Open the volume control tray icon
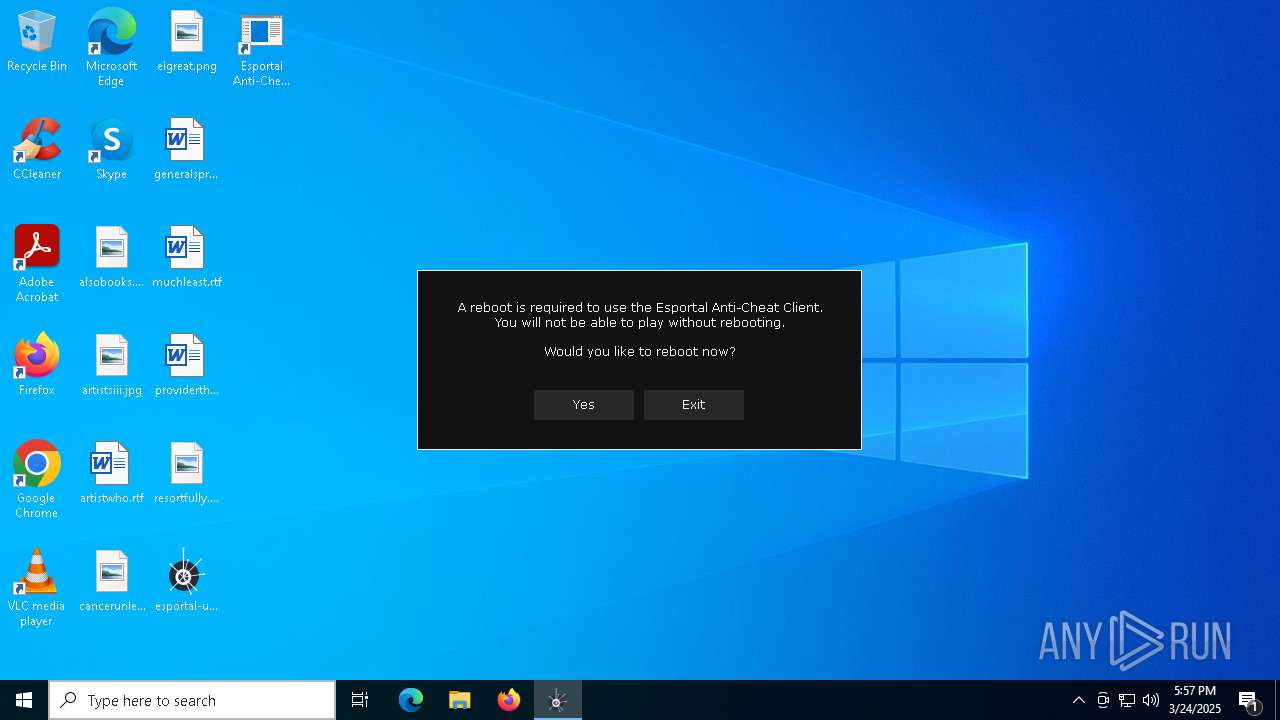The height and width of the screenshot is (720, 1280). click(1151, 700)
